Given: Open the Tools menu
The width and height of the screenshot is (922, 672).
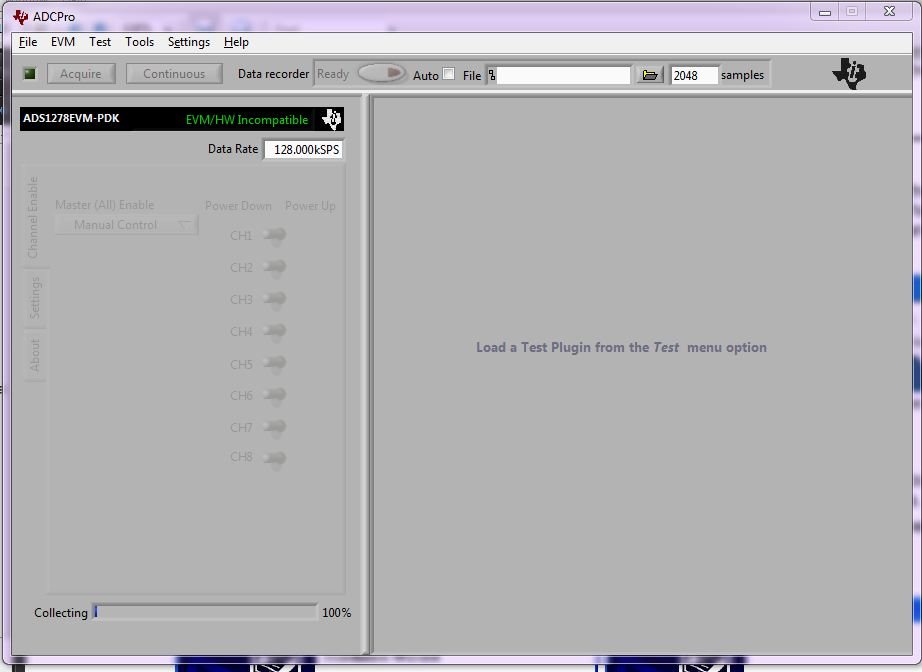Looking at the screenshot, I should pos(139,42).
